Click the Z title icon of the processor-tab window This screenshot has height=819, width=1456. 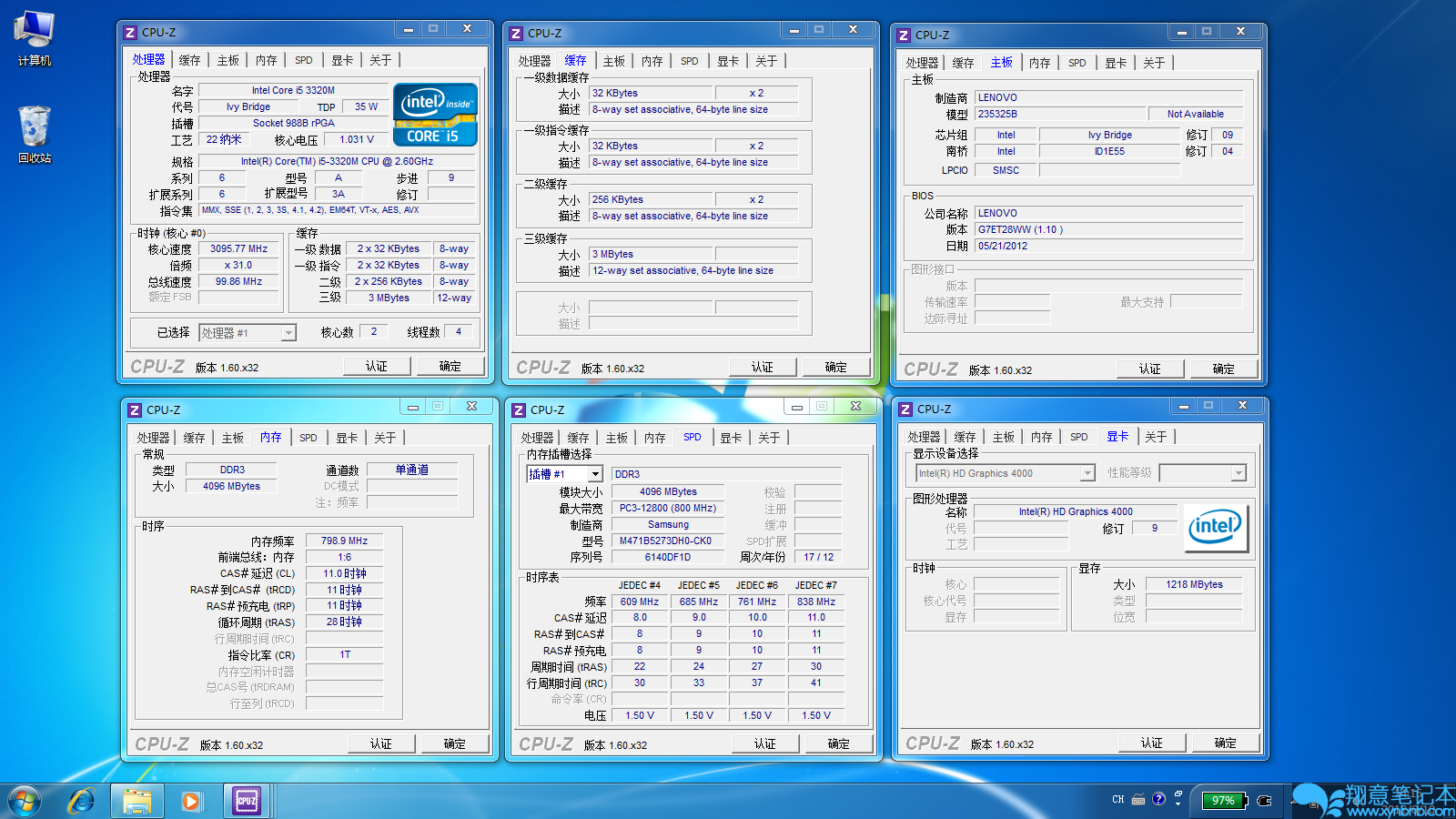click(x=131, y=33)
